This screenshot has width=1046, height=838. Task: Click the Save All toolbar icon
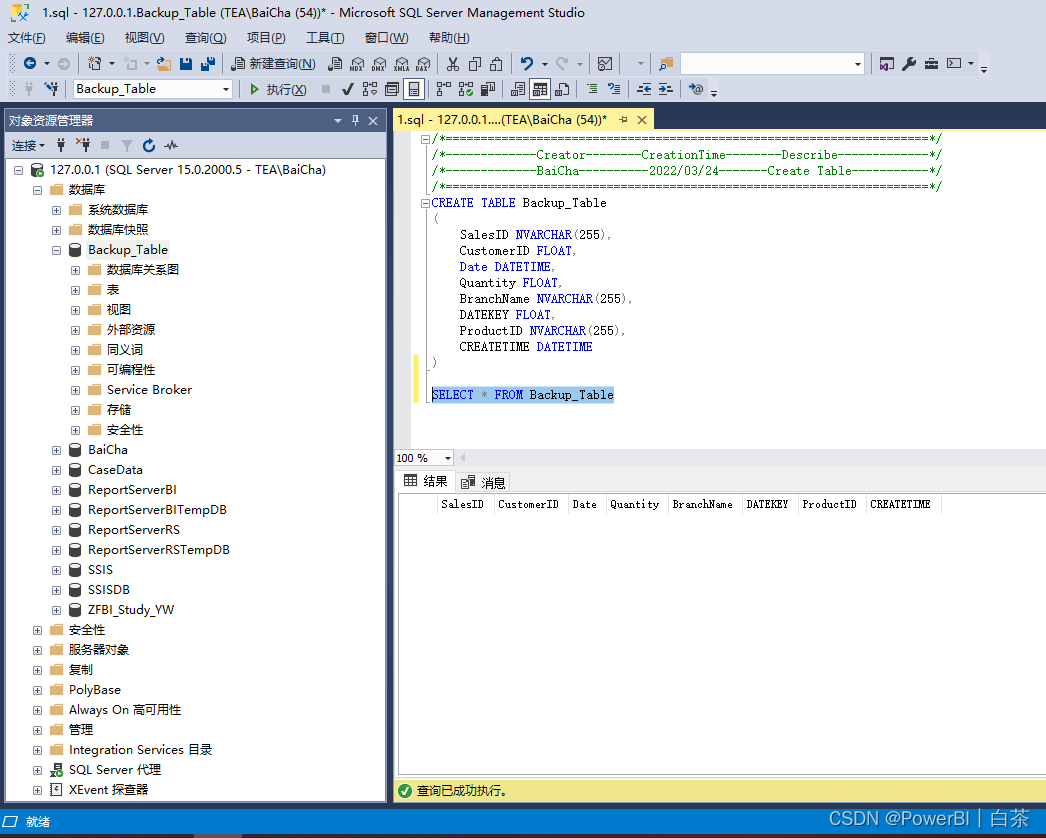[x=208, y=64]
